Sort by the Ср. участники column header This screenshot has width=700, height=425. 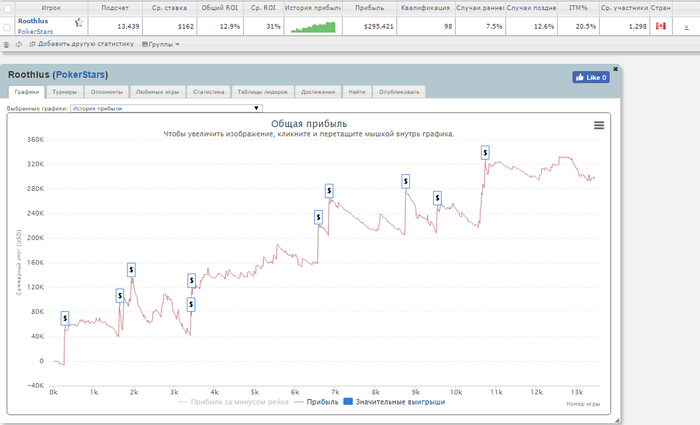point(624,8)
